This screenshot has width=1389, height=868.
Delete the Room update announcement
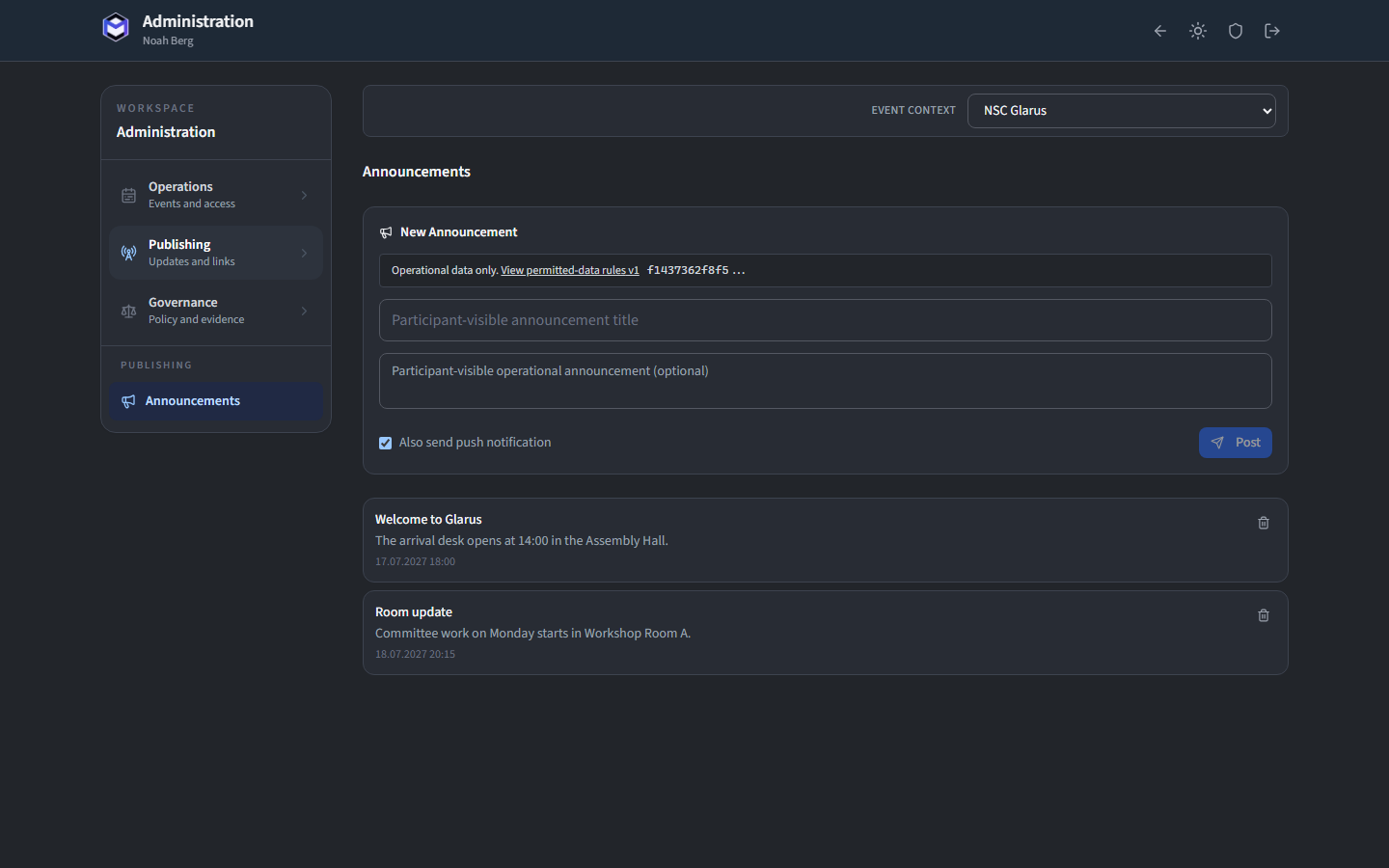tap(1264, 615)
